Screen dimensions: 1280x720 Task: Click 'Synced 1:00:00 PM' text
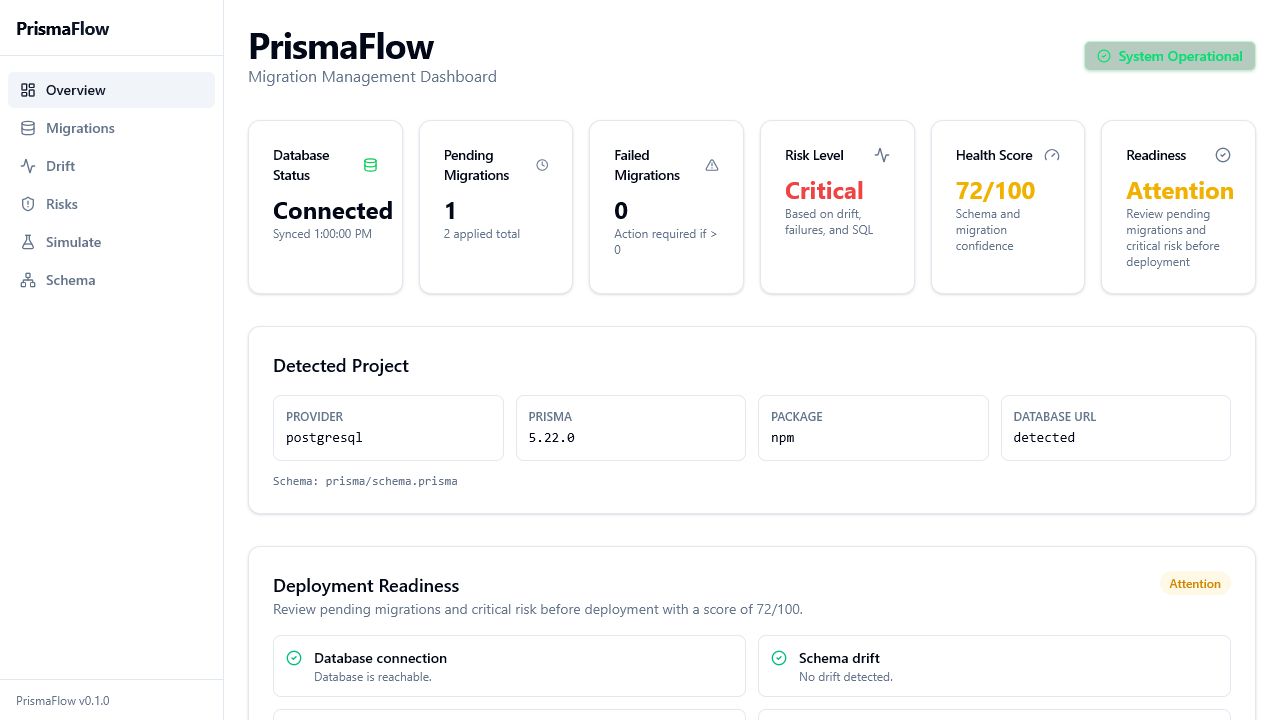(x=322, y=234)
